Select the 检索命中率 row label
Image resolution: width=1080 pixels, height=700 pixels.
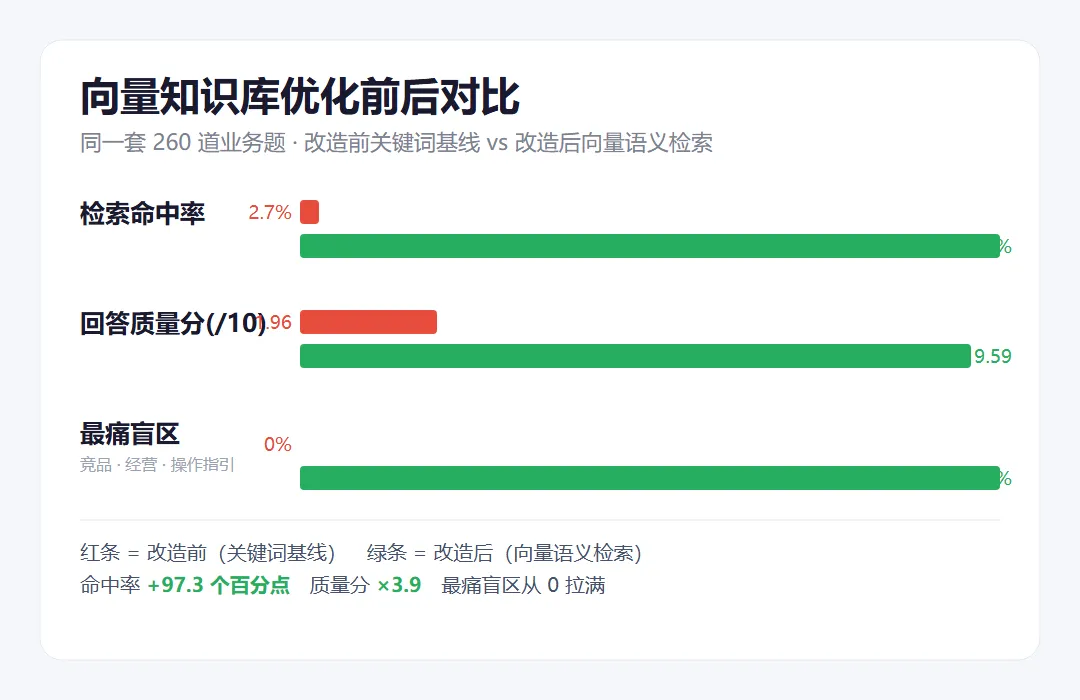click(x=143, y=214)
